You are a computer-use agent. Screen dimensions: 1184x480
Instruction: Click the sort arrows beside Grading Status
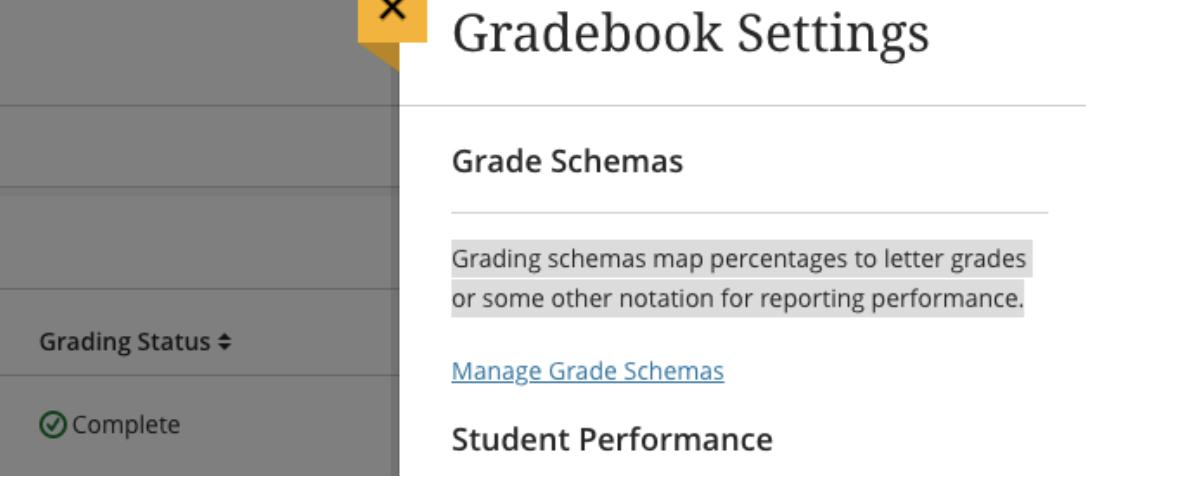tap(224, 343)
